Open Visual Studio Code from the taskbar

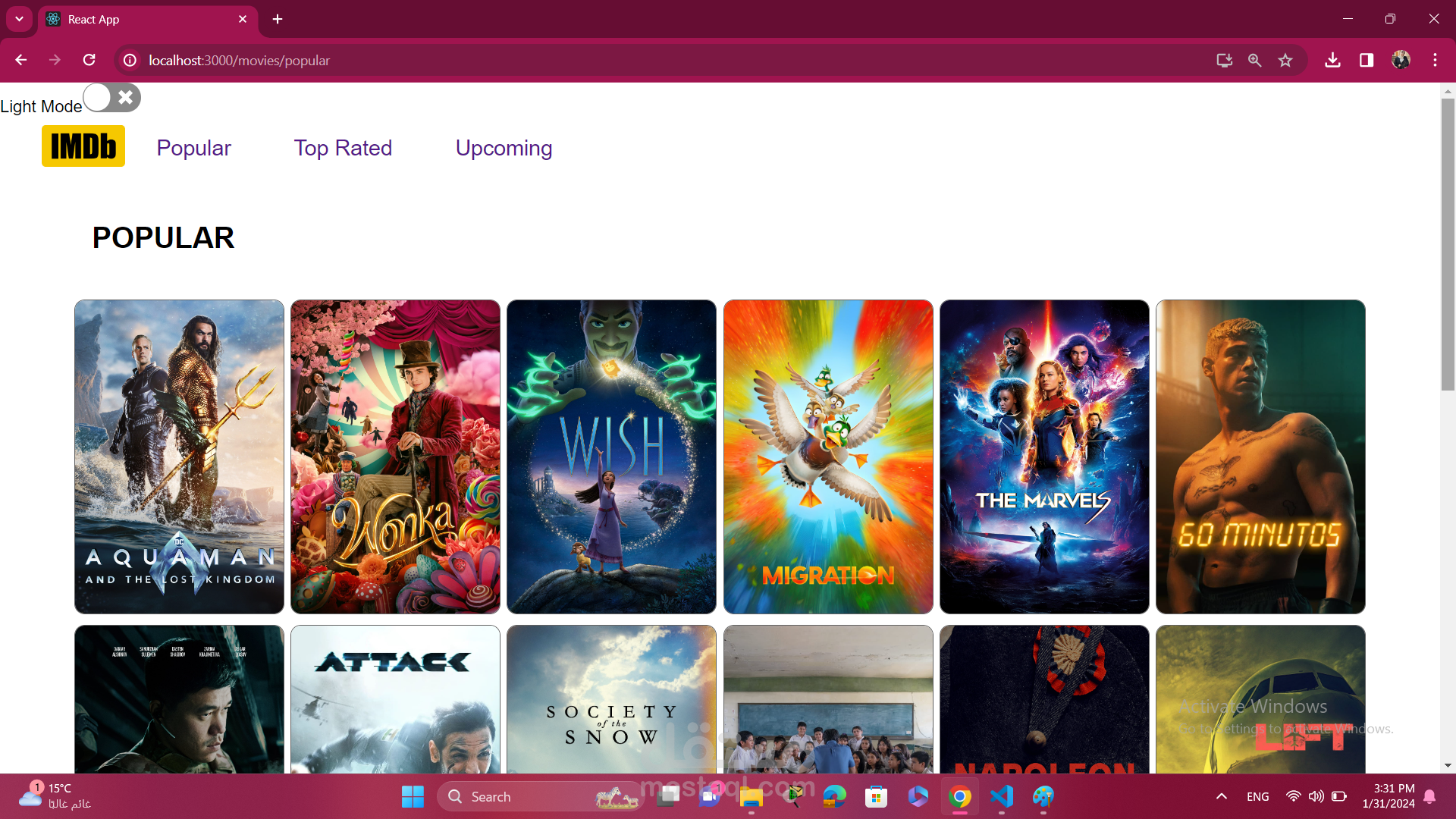click(x=1002, y=797)
